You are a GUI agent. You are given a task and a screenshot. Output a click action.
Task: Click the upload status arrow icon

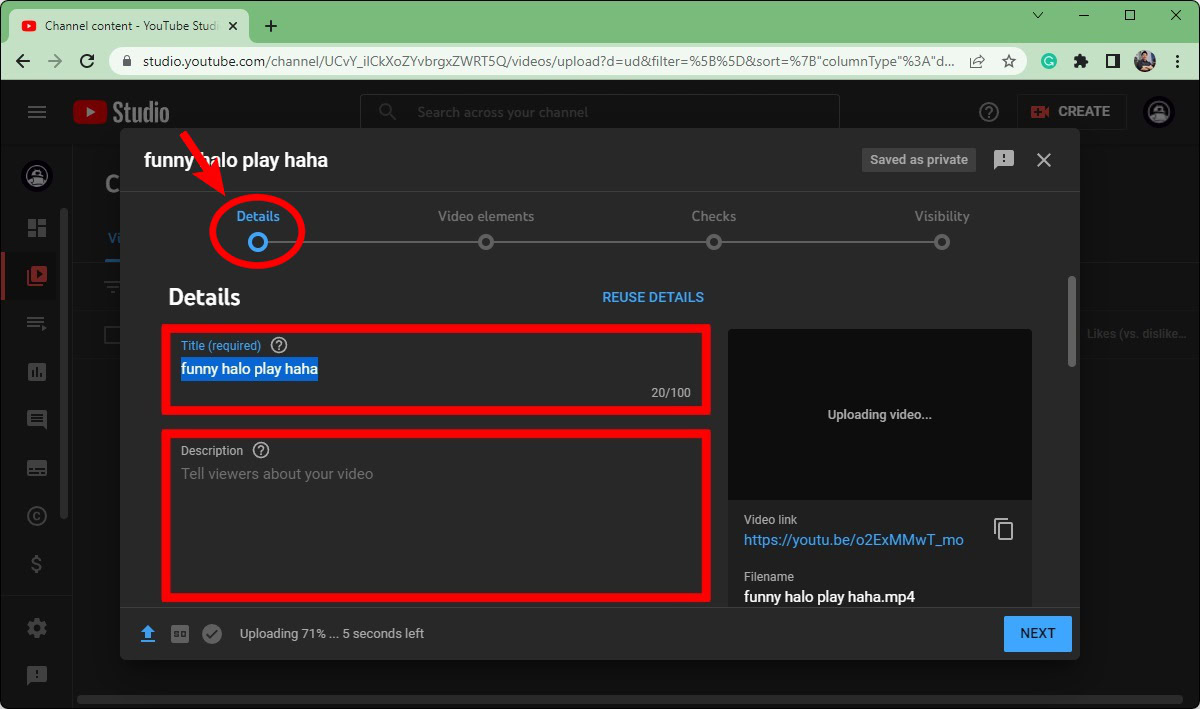pyautogui.click(x=148, y=634)
